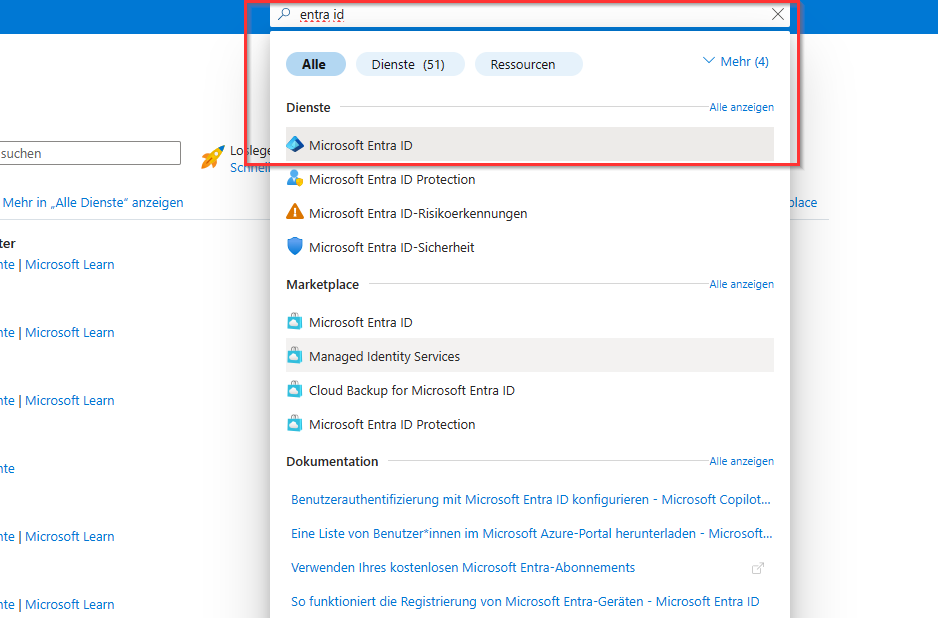Click external link icon beside Entra-Abonnements
The height and width of the screenshot is (618, 938).
click(x=757, y=568)
